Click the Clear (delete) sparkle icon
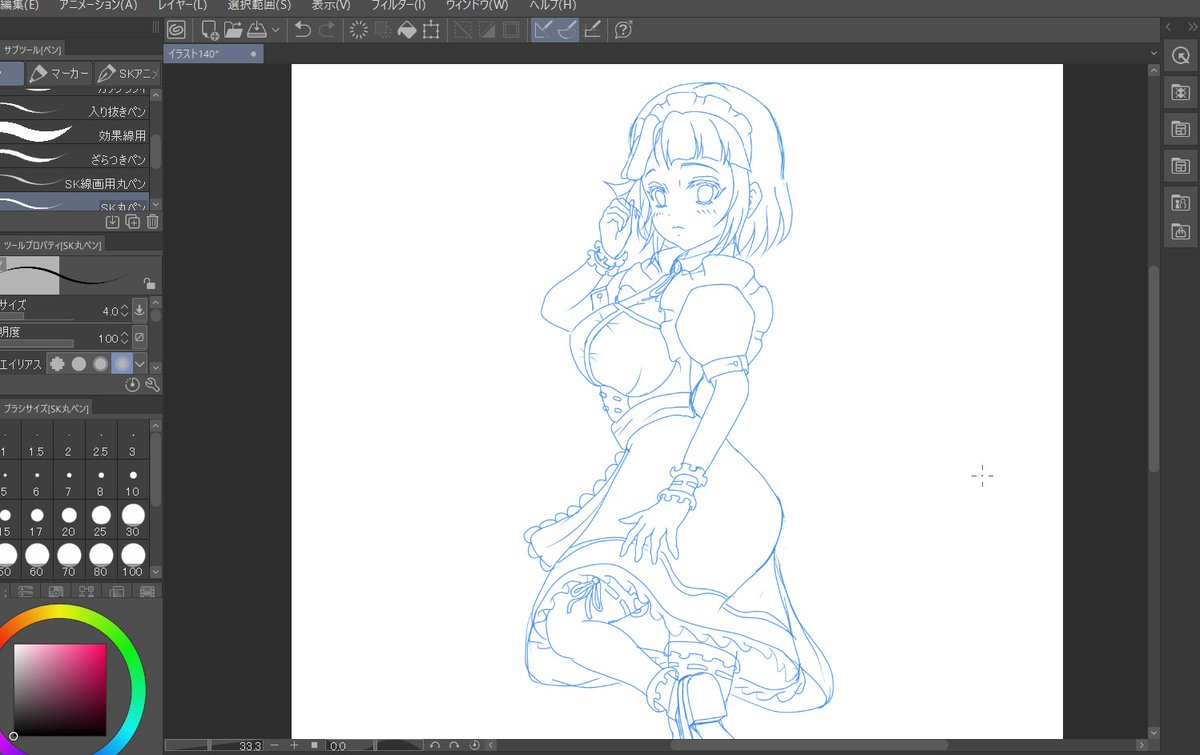The image size is (1200, 755). (x=358, y=30)
